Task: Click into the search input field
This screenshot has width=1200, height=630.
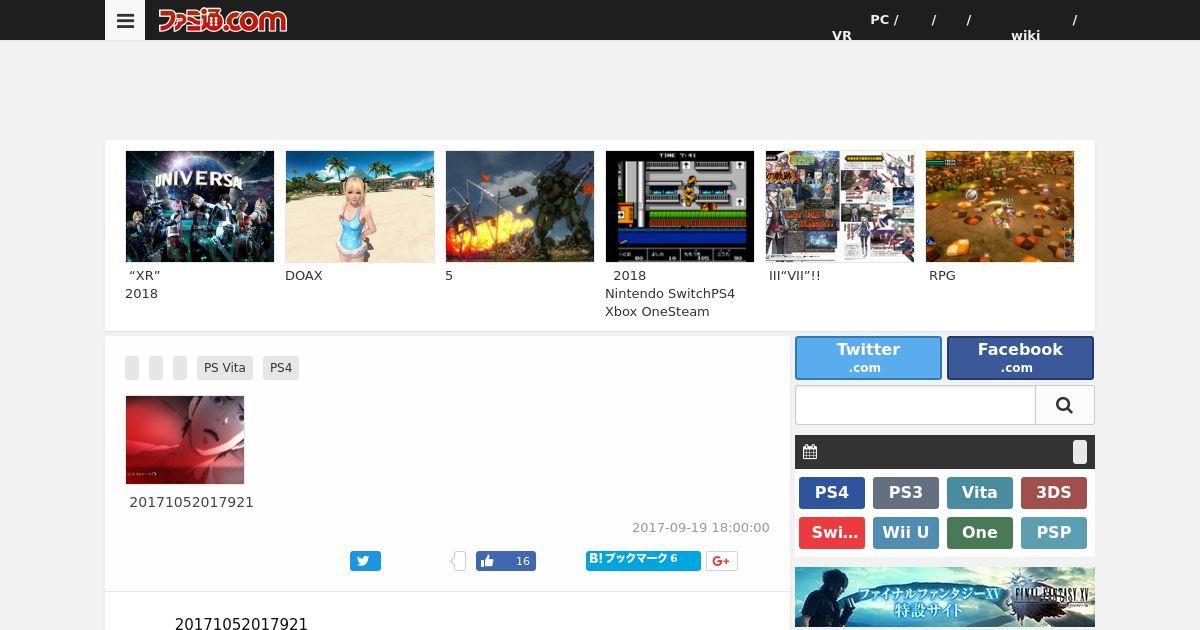Action: [915, 405]
